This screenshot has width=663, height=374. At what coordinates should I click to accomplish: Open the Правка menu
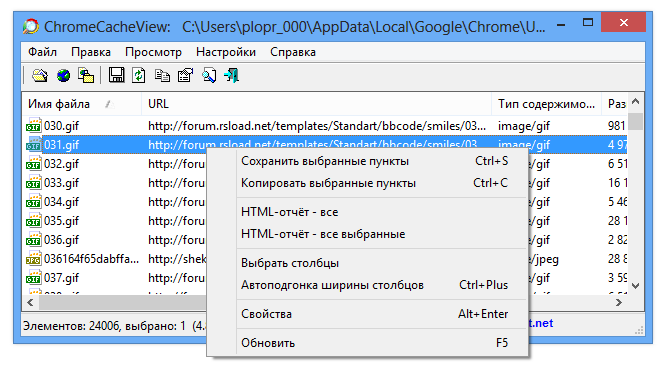[x=91, y=52]
